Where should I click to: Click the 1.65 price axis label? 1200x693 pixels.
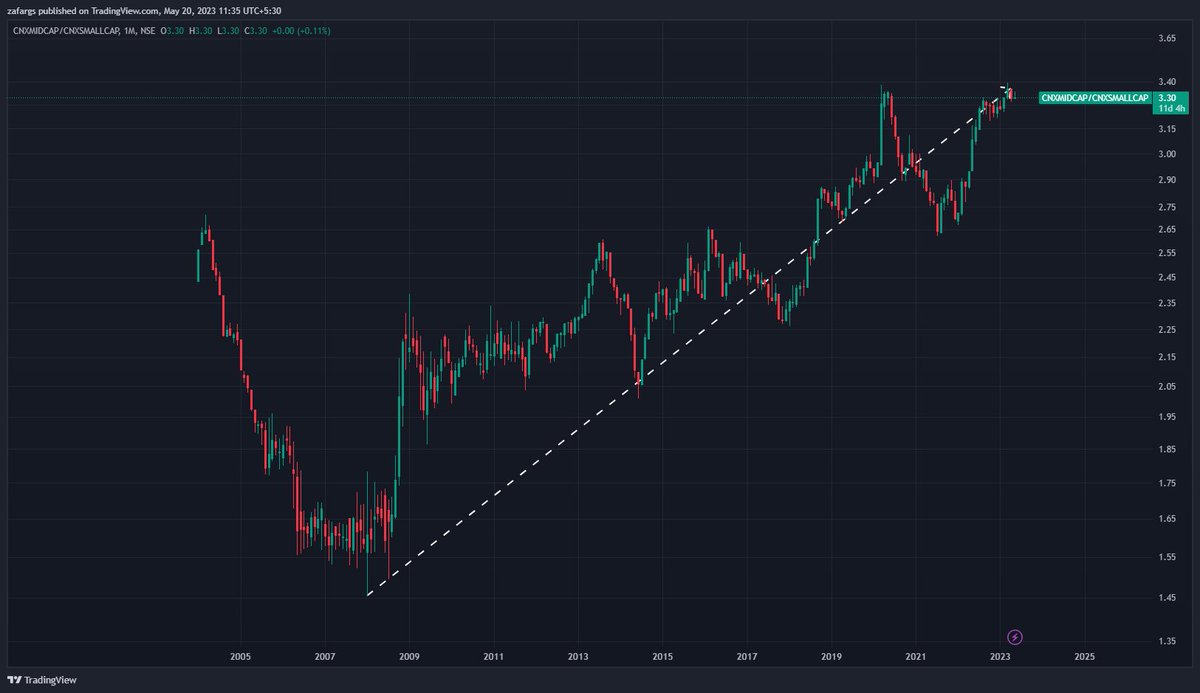click(1166, 518)
